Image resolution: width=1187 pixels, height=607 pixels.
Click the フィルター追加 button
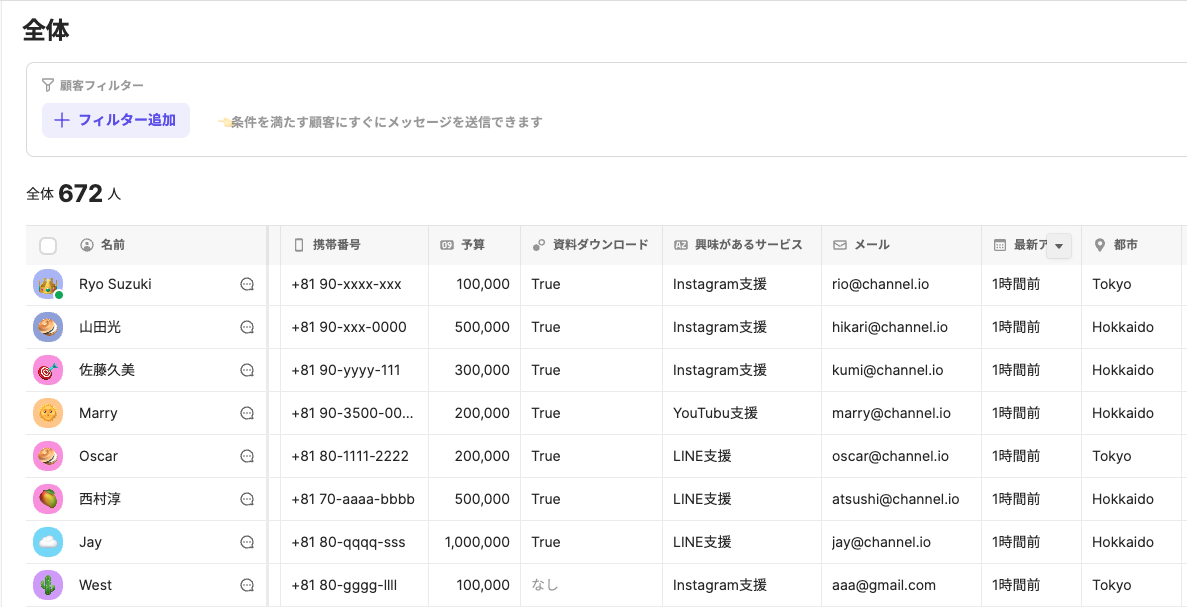(x=116, y=120)
